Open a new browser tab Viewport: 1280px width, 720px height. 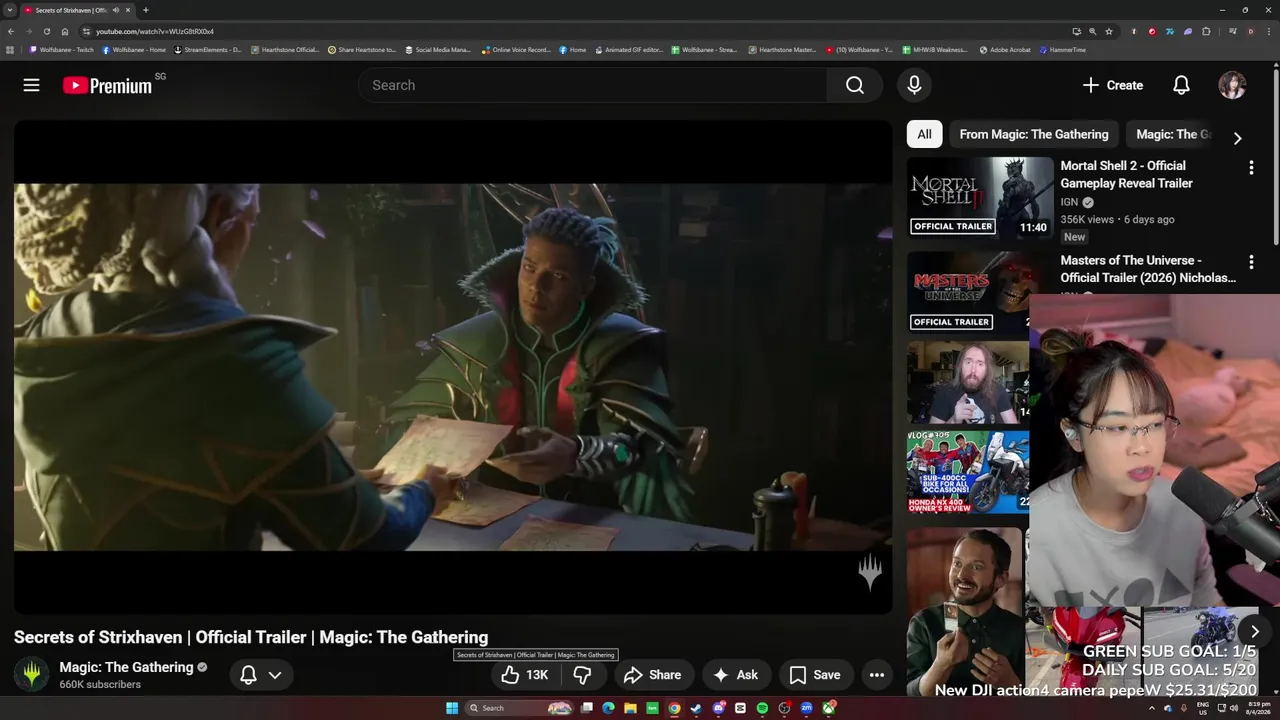[x=146, y=10]
